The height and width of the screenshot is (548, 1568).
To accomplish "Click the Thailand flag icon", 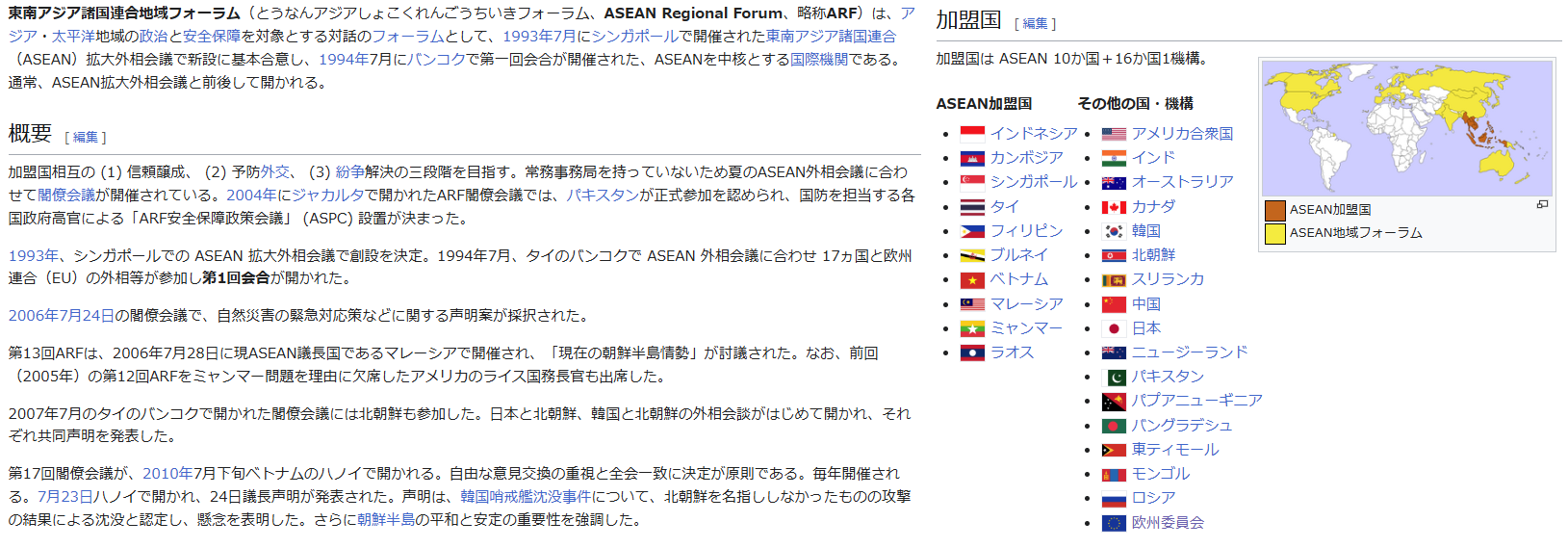I will 972,207.
